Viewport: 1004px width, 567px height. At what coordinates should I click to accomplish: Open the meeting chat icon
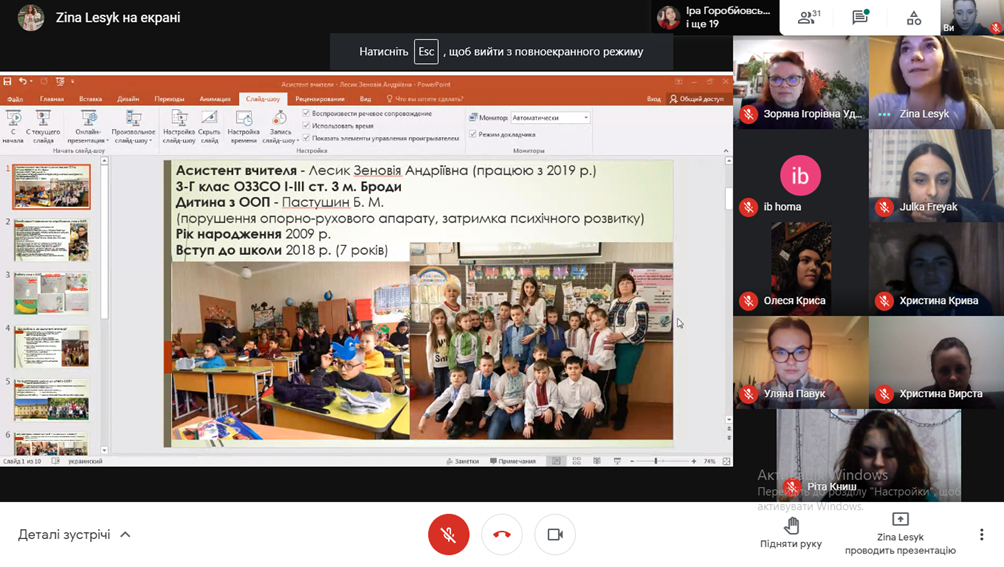tap(860, 17)
